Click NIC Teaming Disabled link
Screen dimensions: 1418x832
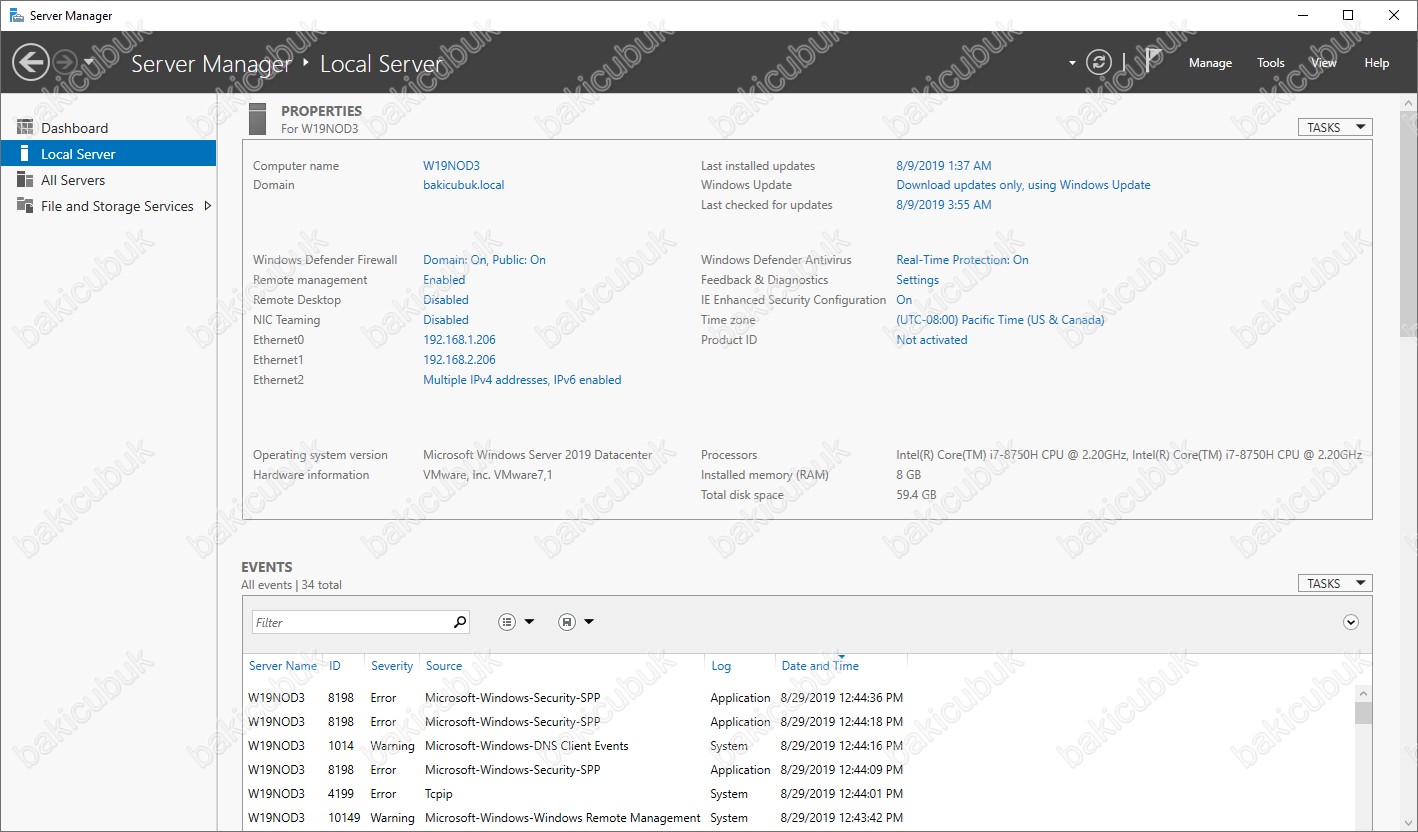coord(446,320)
